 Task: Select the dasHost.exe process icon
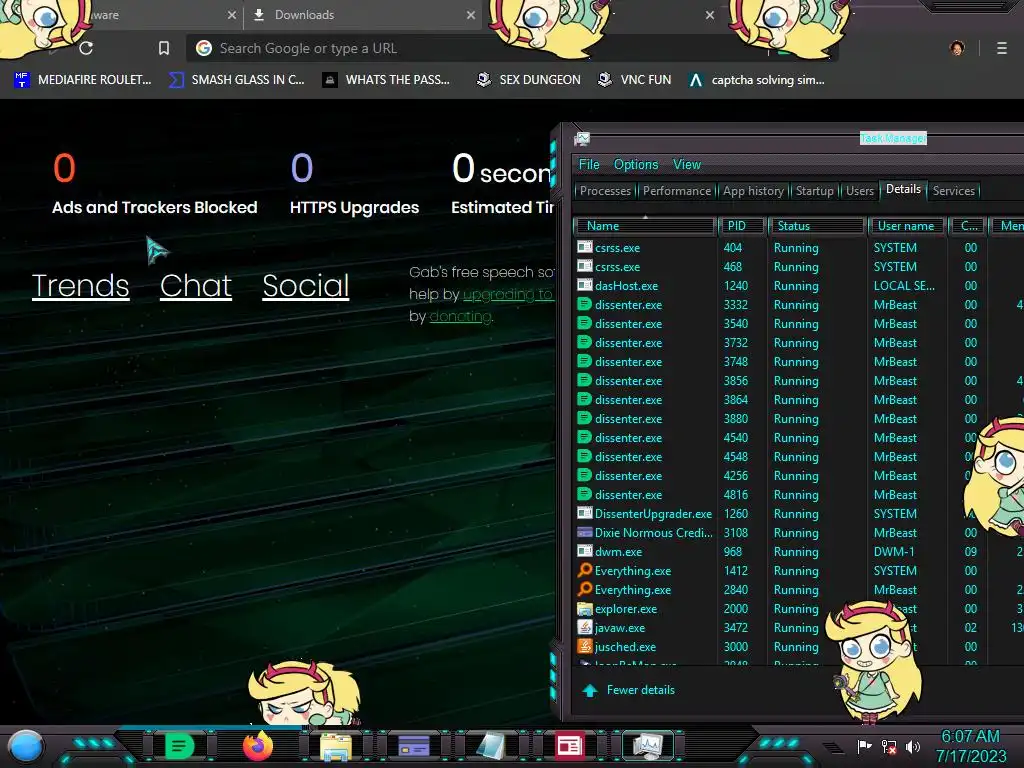(x=584, y=285)
